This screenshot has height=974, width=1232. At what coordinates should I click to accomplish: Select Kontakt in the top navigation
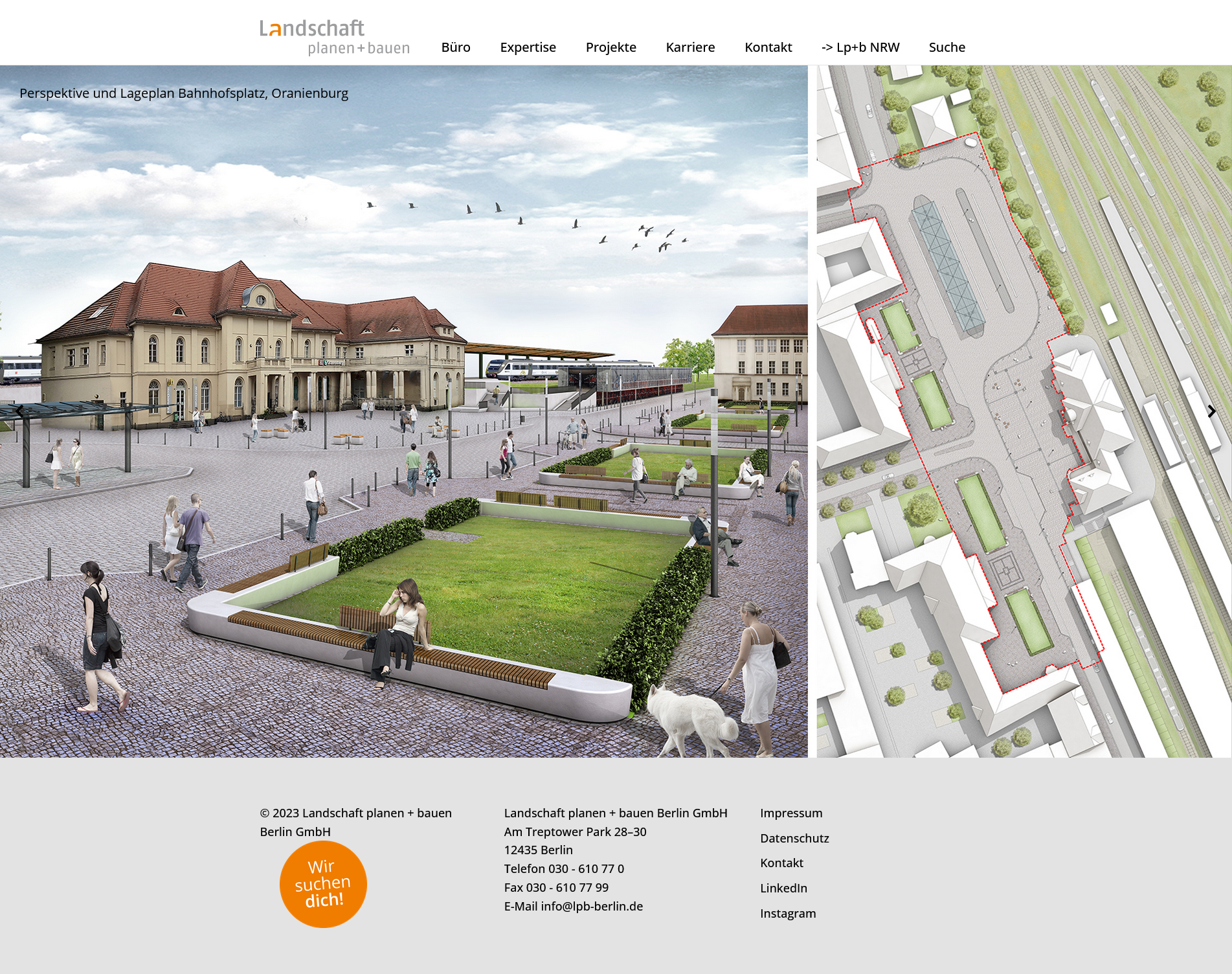point(768,47)
